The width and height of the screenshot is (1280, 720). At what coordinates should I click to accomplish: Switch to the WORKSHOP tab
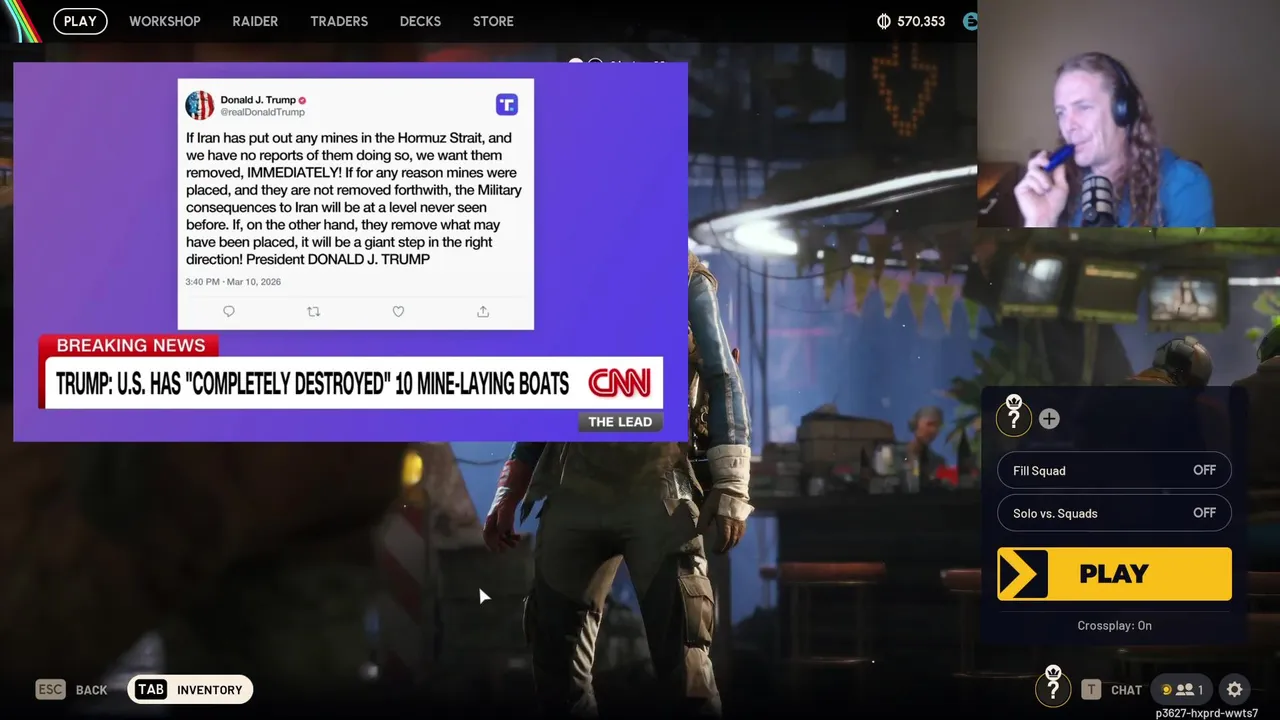(x=165, y=21)
